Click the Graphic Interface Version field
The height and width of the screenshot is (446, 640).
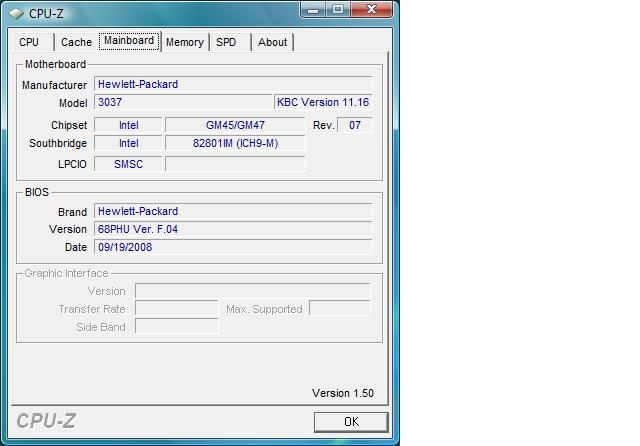click(253, 291)
